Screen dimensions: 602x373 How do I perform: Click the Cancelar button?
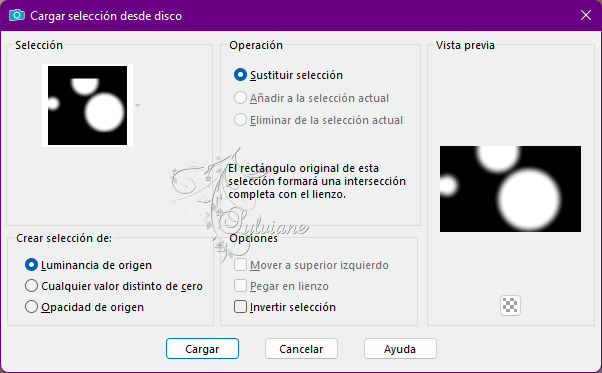(x=301, y=349)
